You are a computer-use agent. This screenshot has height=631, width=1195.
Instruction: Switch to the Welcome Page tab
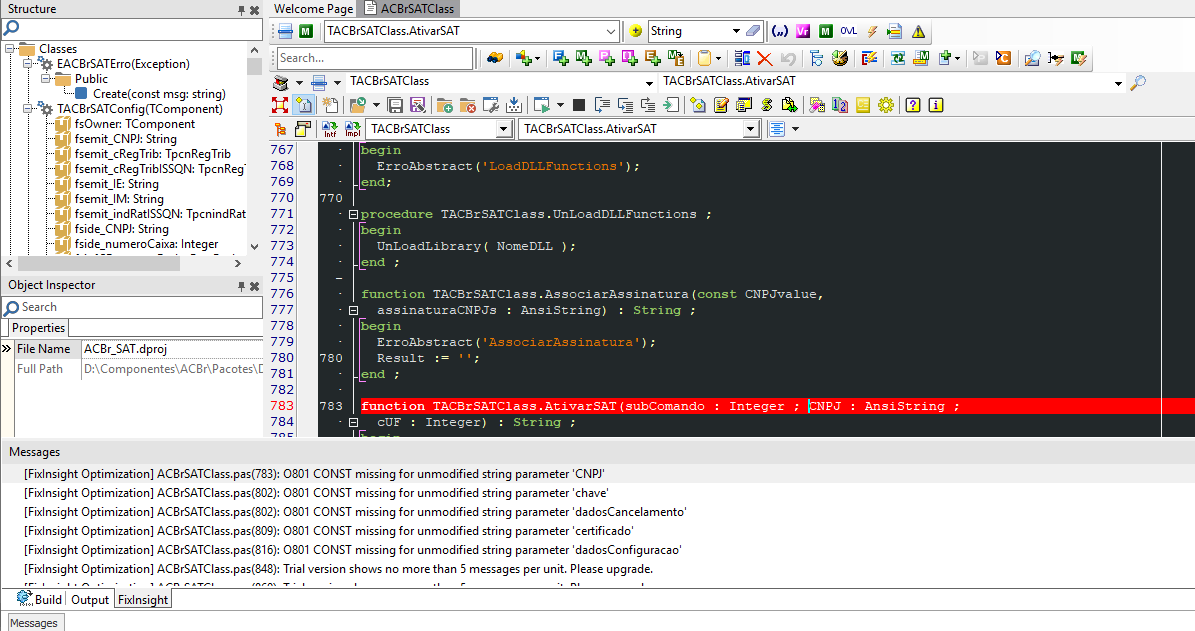pyautogui.click(x=313, y=9)
